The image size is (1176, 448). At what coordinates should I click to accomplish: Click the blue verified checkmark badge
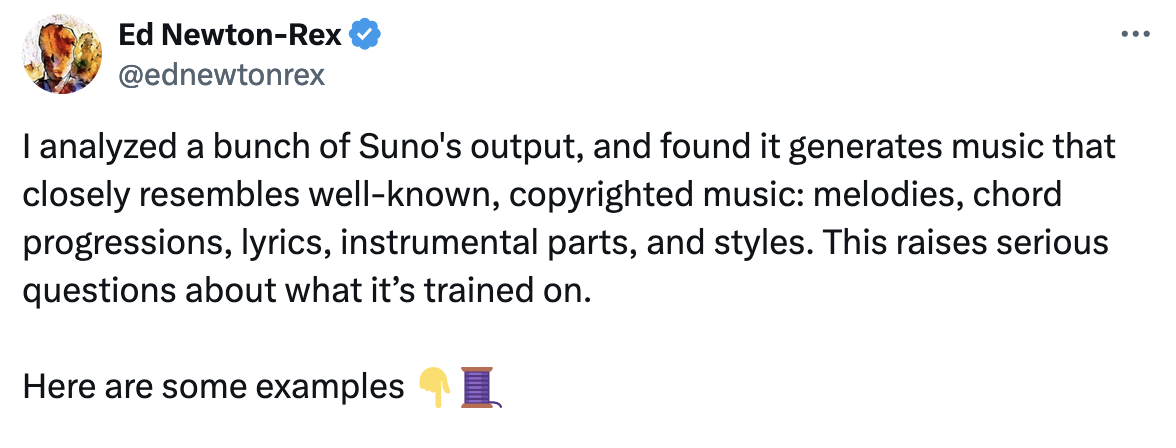(362, 37)
